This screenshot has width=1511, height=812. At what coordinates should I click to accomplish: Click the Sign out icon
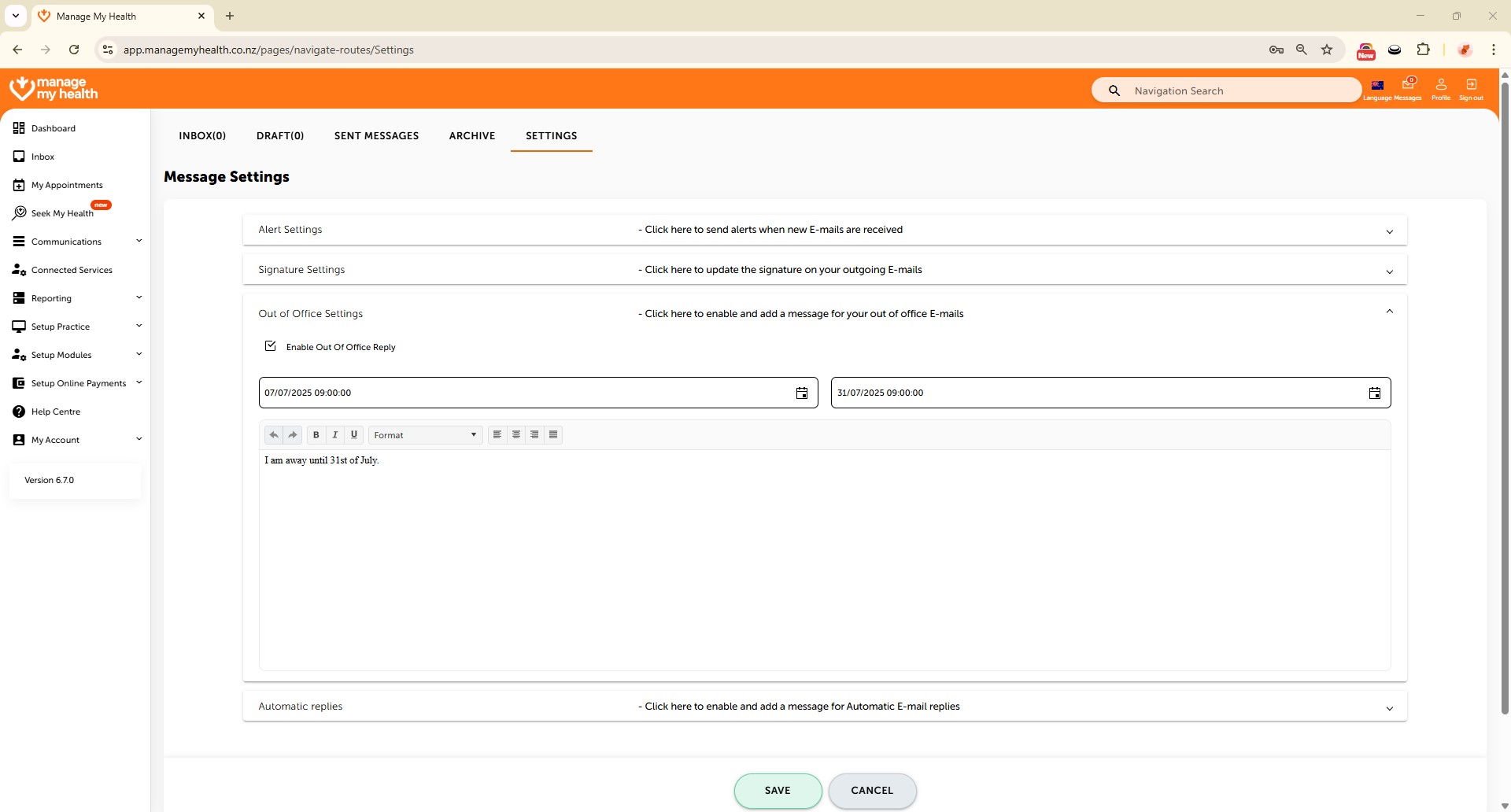pos(1471,89)
